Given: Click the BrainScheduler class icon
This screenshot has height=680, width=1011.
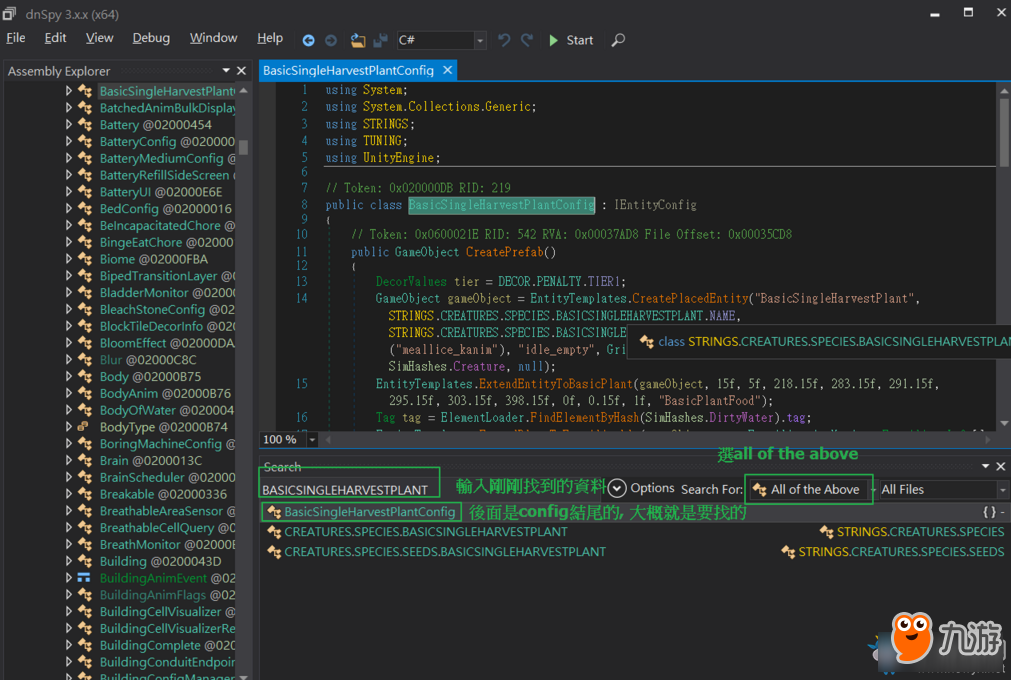Looking at the screenshot, I should coord(84,477).
